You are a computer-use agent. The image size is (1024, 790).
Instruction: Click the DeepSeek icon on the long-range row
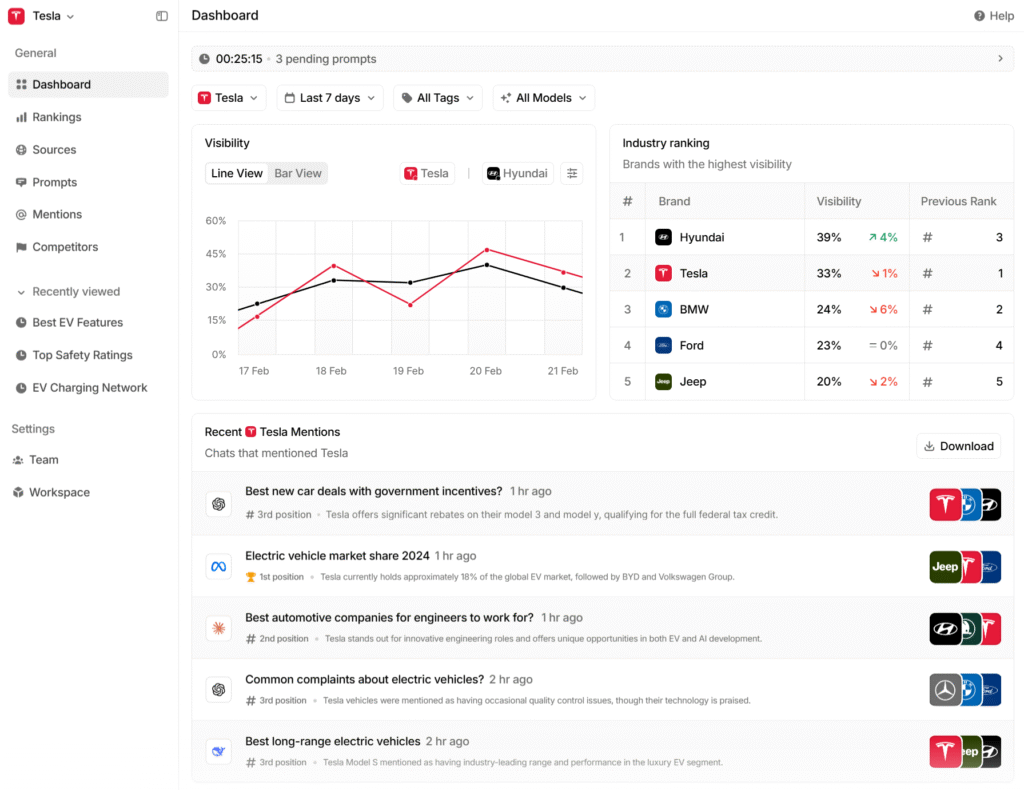click(x=219, y=751)
